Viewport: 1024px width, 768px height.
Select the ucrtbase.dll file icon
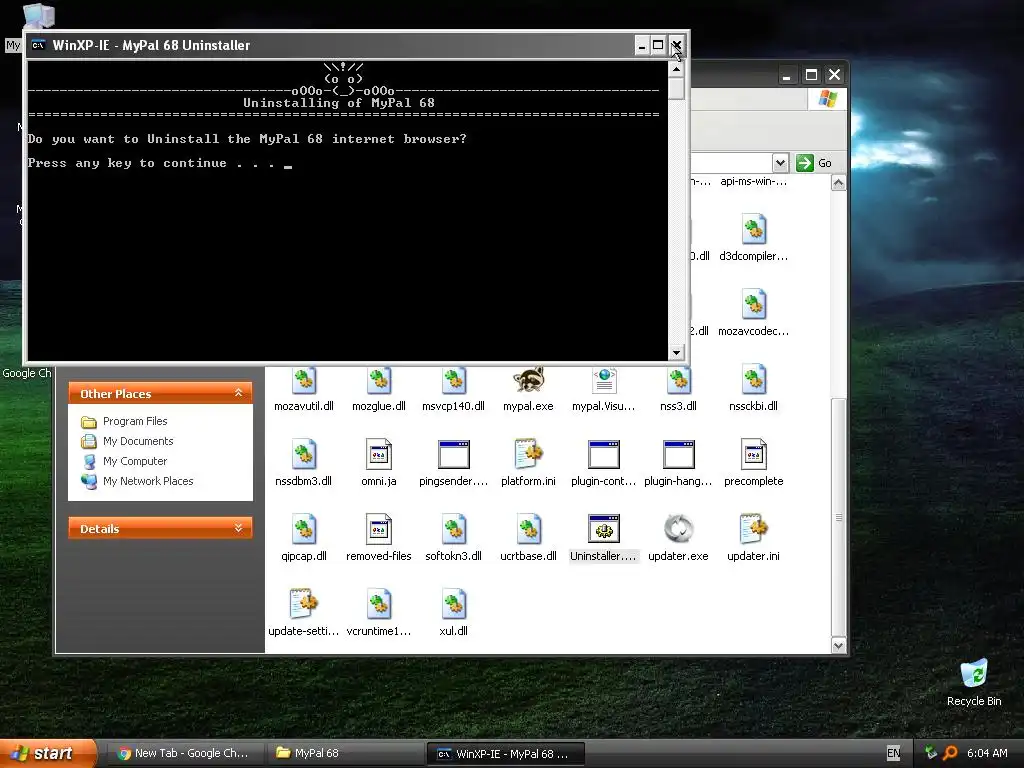[x=528, y=529]
